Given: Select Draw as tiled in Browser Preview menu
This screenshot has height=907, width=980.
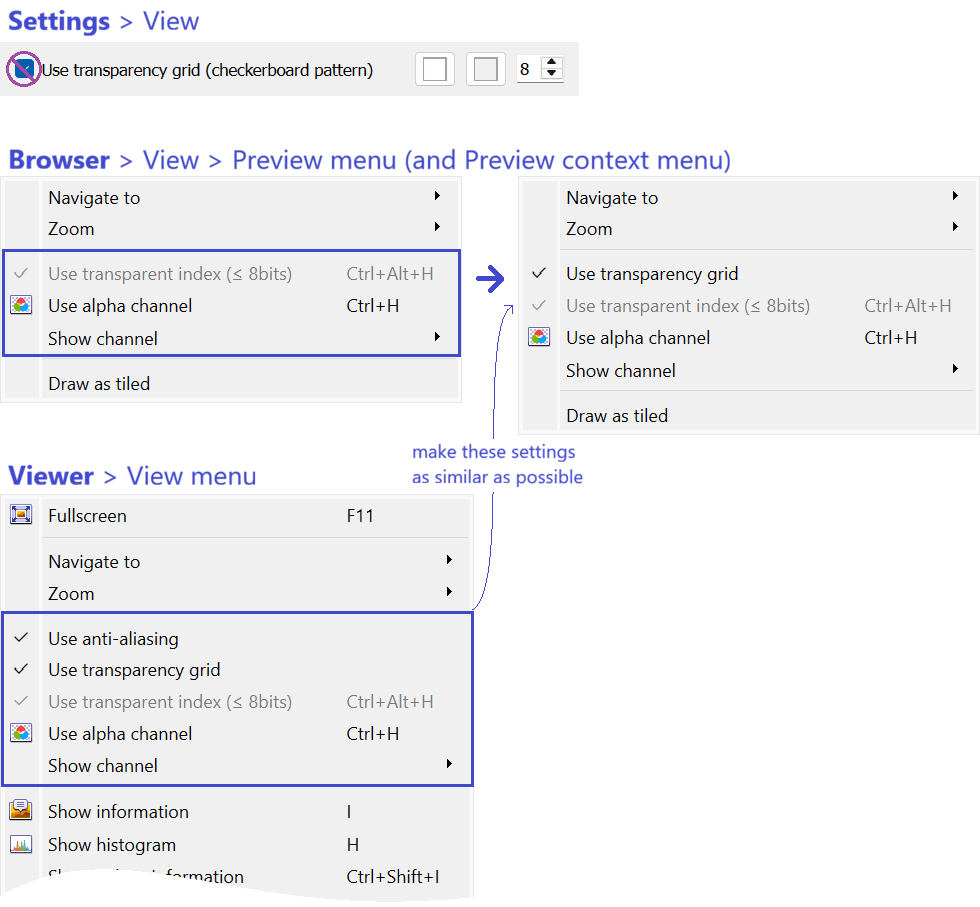Looking at the screenshot, I should click(99, 383).
